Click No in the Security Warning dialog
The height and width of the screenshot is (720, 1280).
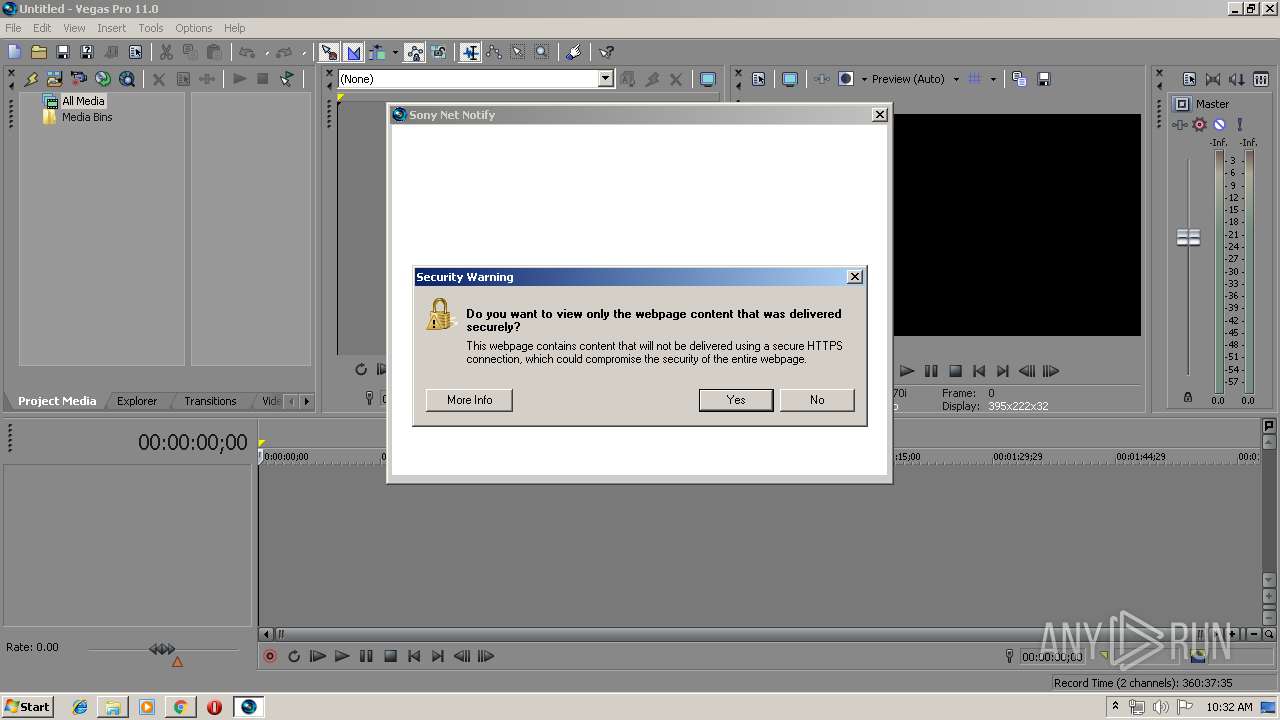click(817, 400)
